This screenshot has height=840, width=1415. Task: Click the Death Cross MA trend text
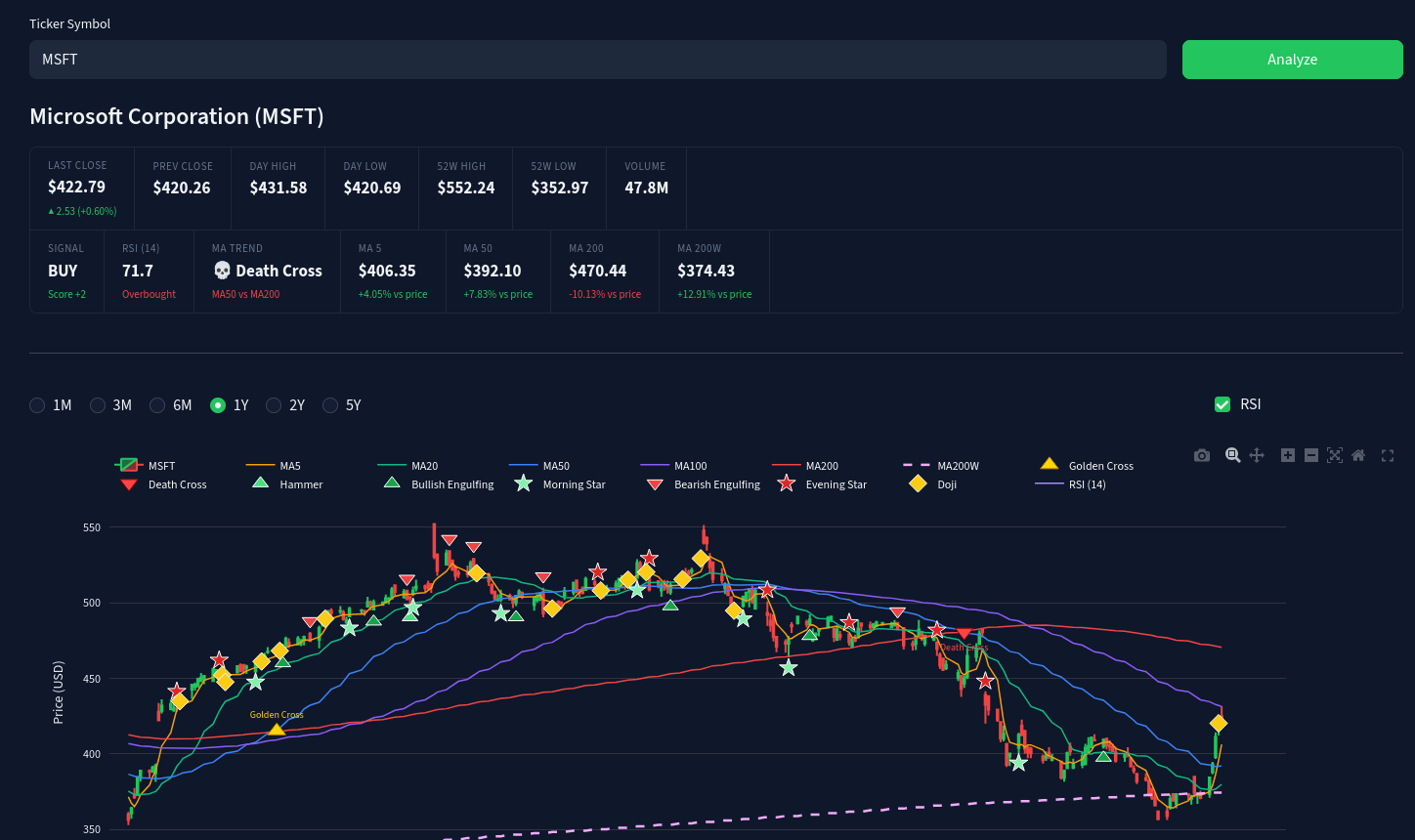coord(267,271)
